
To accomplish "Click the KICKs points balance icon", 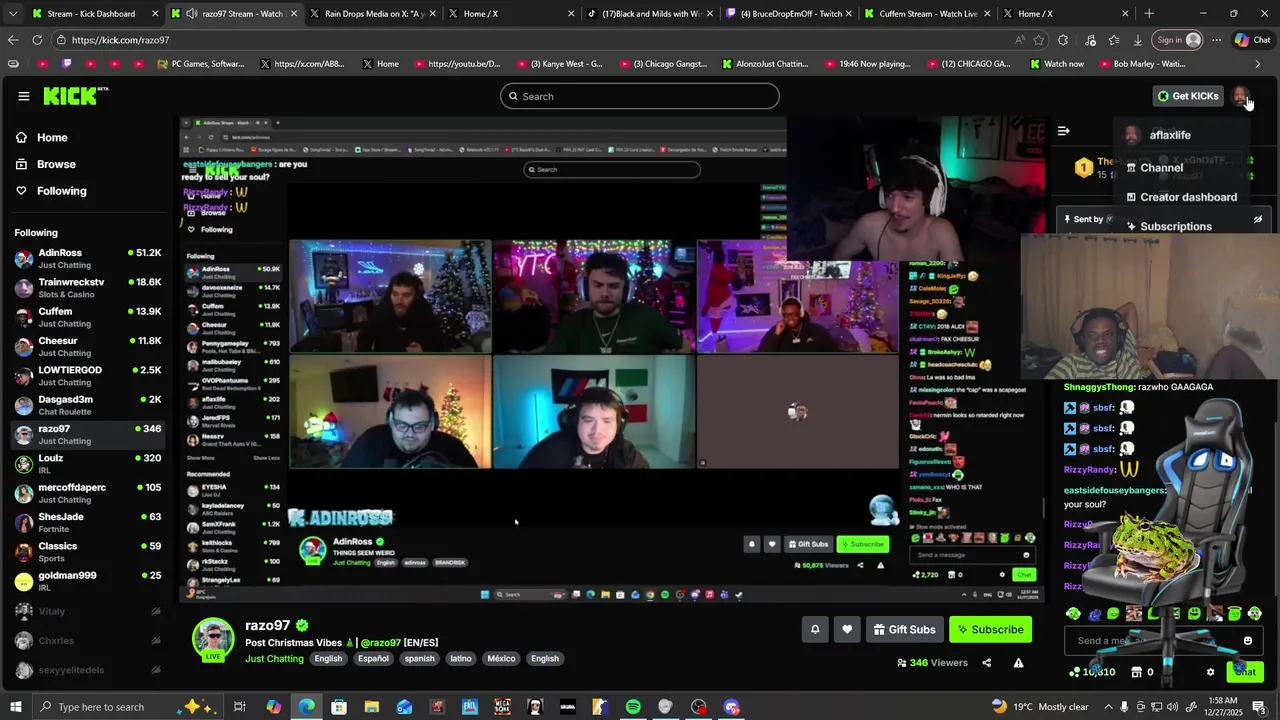I will tap(1075, 672).
